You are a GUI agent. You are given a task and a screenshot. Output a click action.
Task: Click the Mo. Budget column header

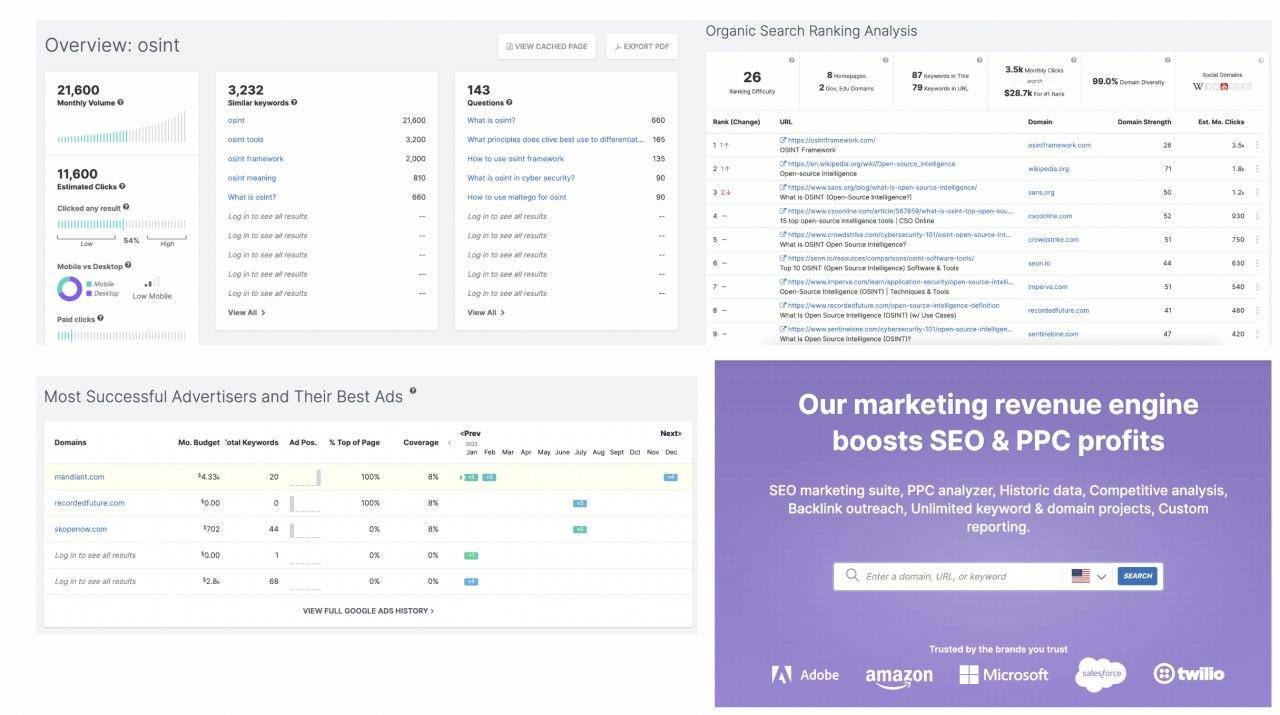[199, 442]
